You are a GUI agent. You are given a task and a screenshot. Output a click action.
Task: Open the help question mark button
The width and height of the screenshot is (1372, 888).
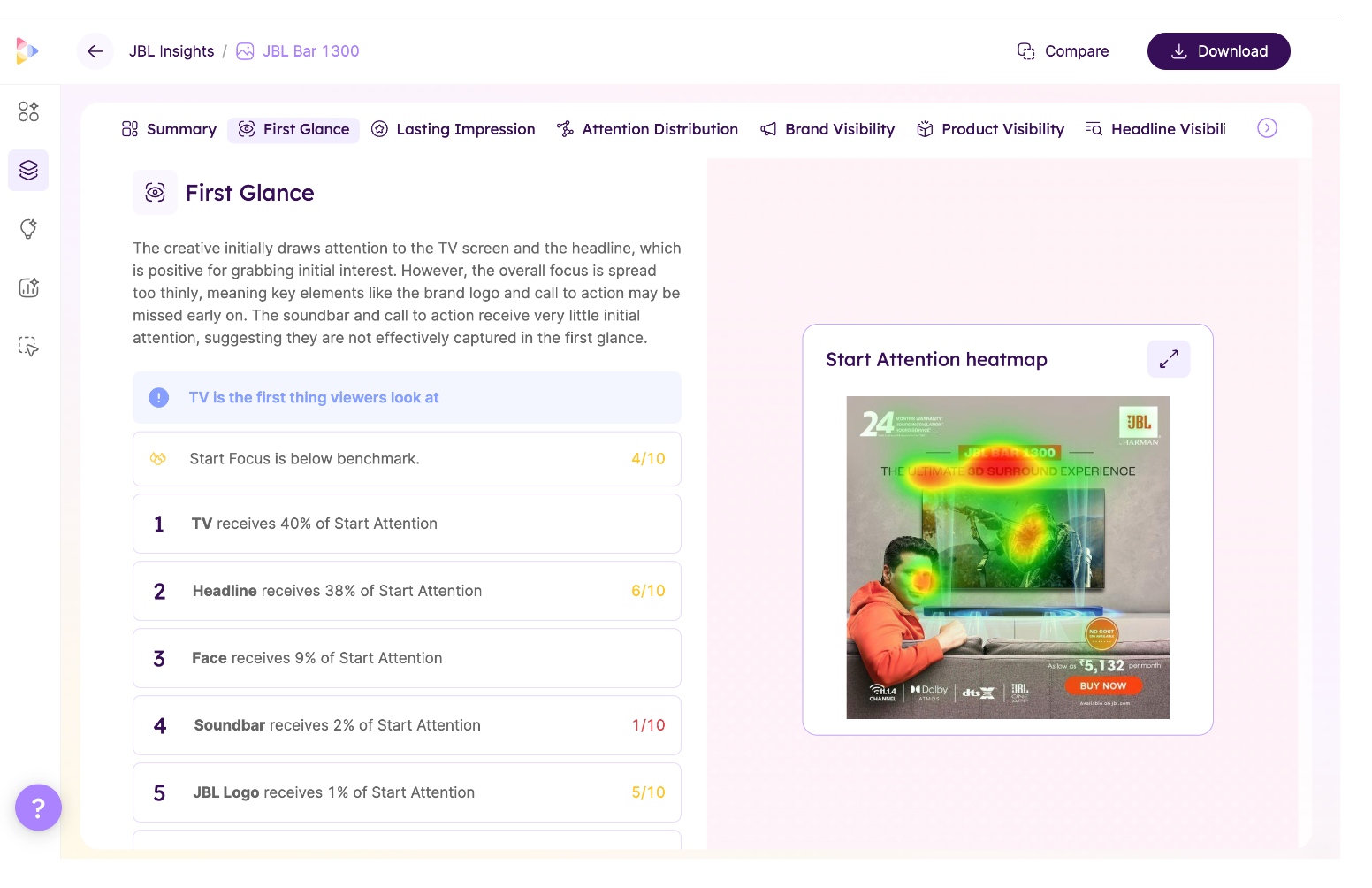coord(38,808)
